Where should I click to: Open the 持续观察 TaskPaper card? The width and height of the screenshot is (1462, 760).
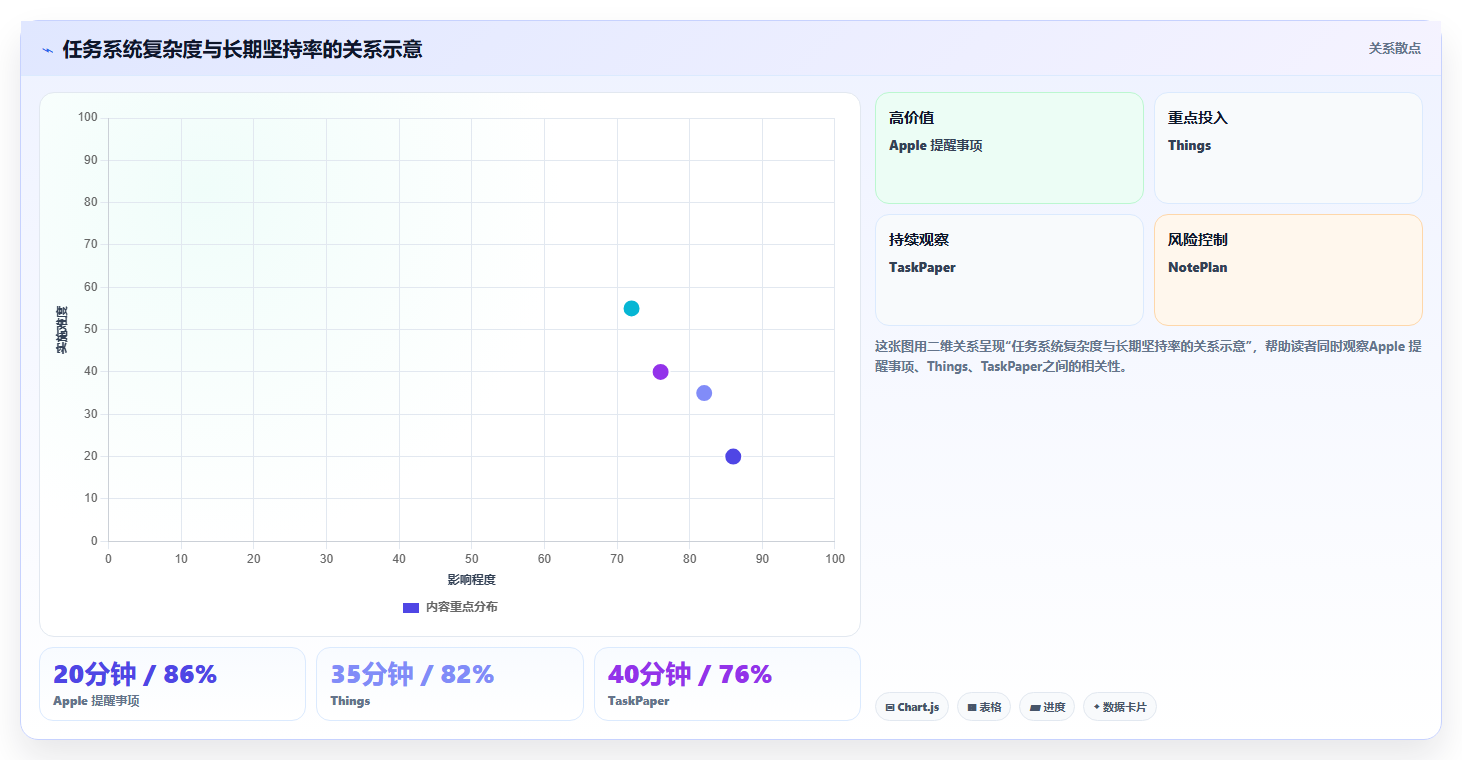click(1009, 270)
